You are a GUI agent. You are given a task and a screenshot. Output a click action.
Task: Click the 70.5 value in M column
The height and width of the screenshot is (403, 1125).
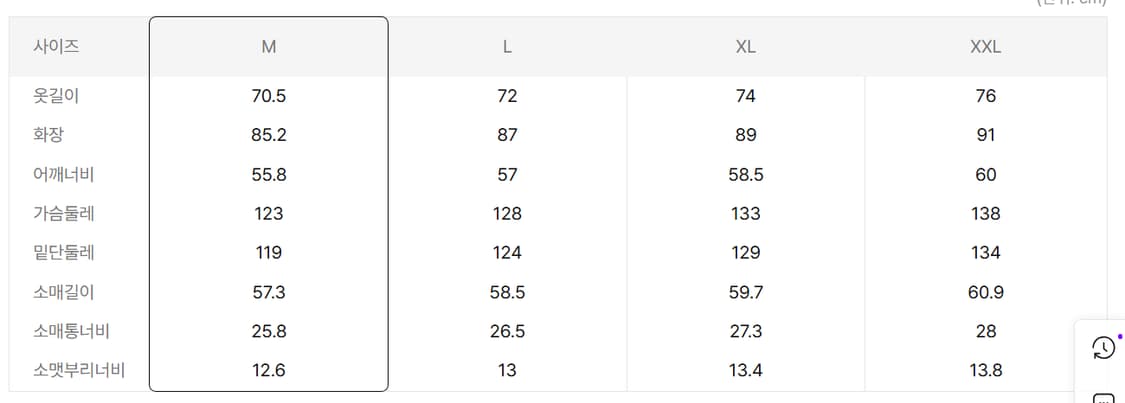pyautogui.click(x=269, y=96)
